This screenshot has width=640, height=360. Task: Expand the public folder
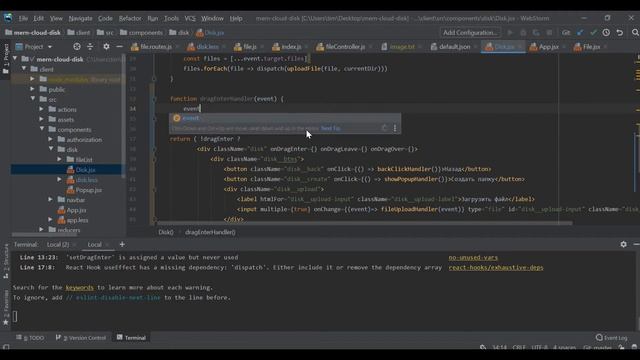pyautogui.click(x=32, y=89)
